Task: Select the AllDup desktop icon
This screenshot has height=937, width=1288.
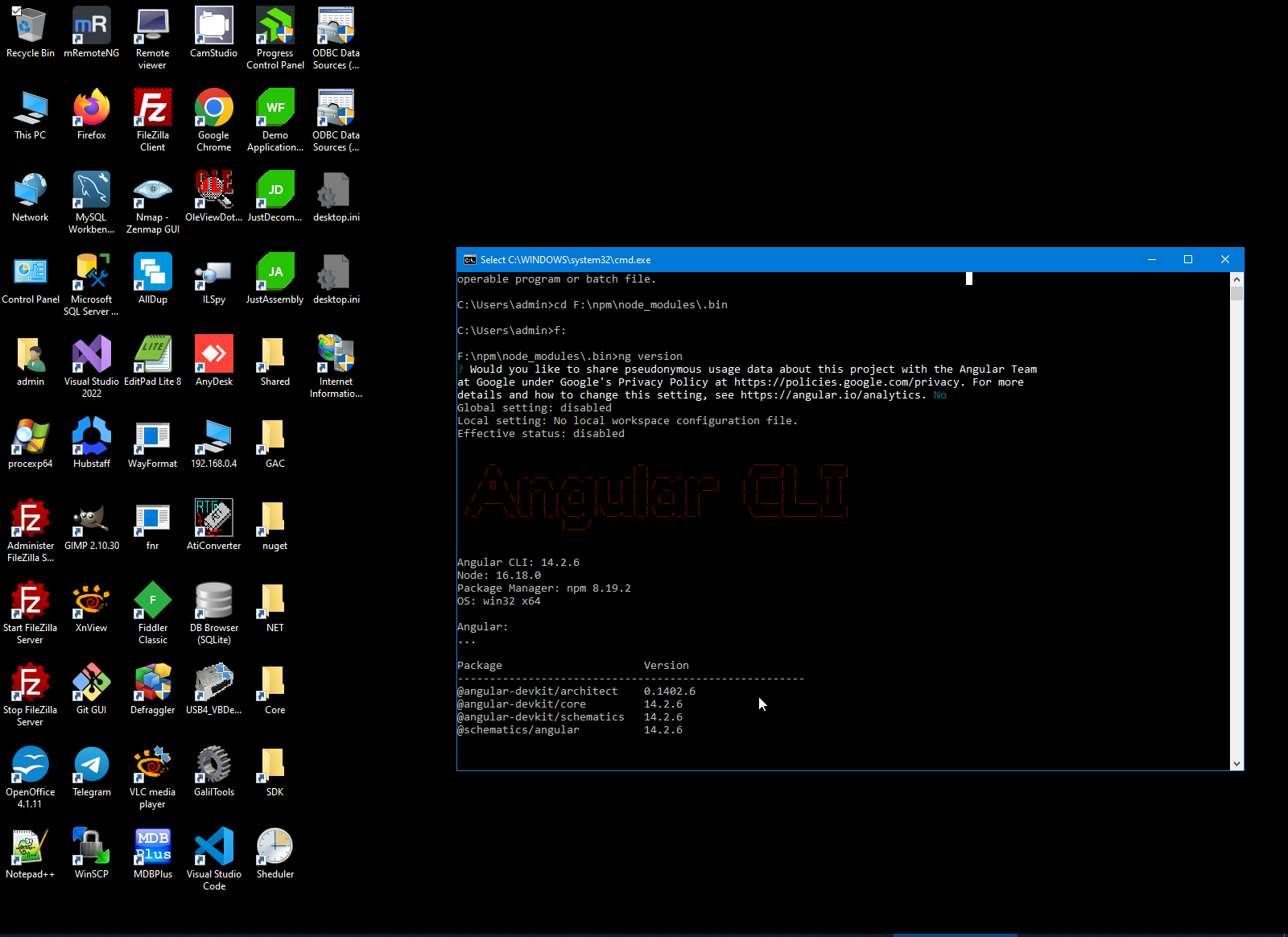Action: coord(152,279)
